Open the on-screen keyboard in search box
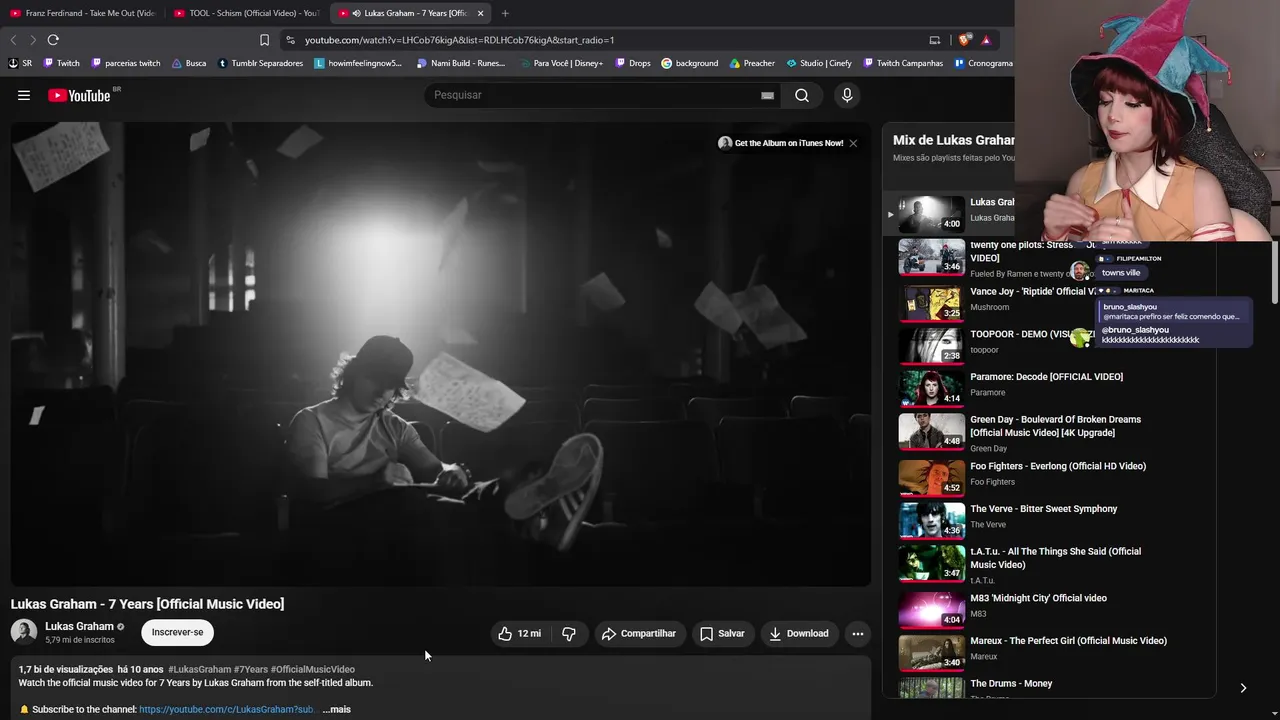The image size is (1280, 720). (x=767, y=95)
